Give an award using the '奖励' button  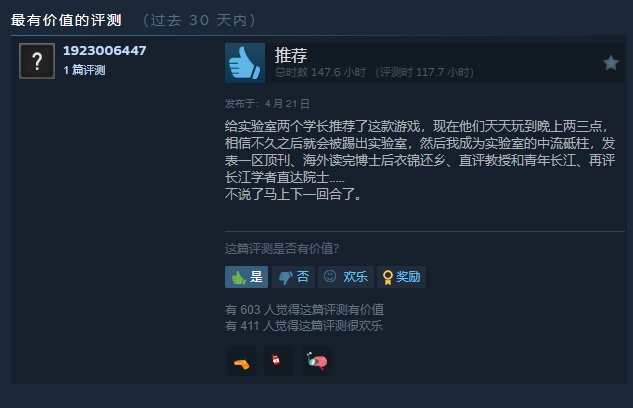tap(401, 277)
